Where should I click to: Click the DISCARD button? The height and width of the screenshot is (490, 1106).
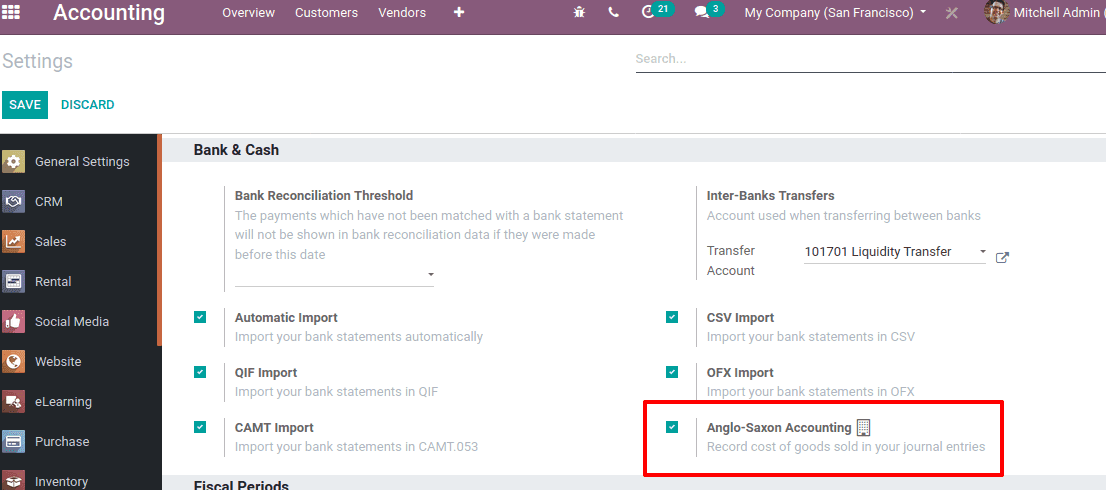point(87,104)
